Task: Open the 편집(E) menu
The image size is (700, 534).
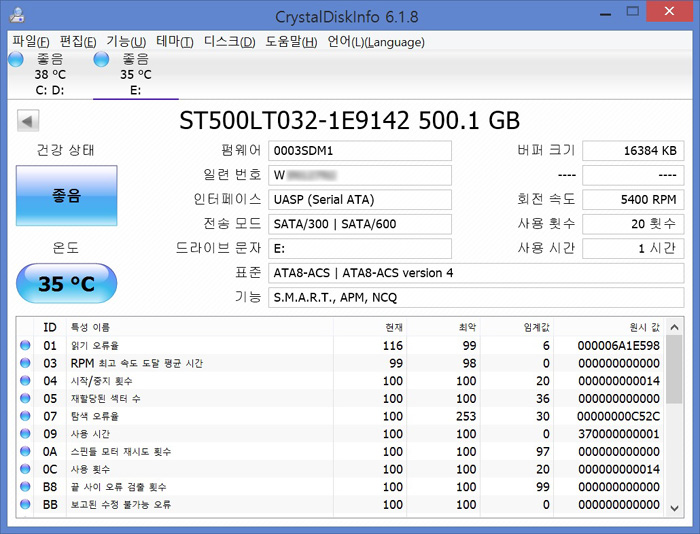Action: tap(78, 42)
